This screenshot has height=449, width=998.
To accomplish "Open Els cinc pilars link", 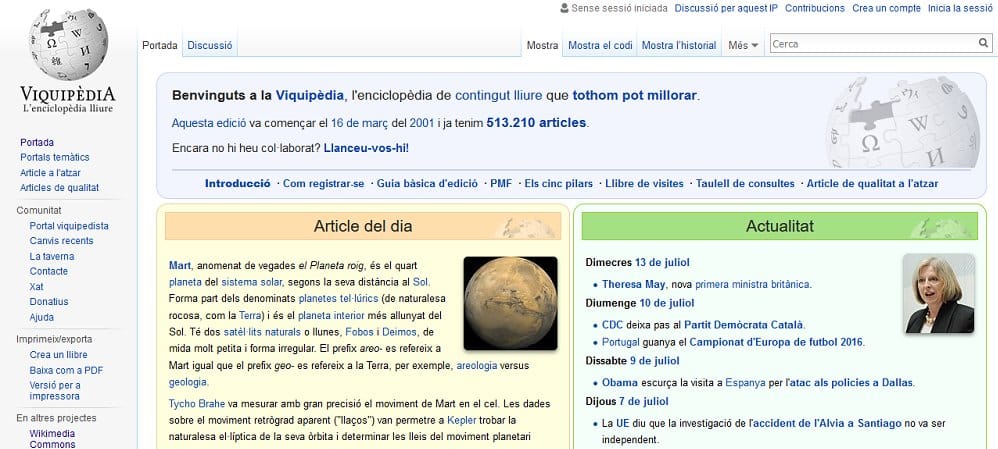I will tap(558, 183).
